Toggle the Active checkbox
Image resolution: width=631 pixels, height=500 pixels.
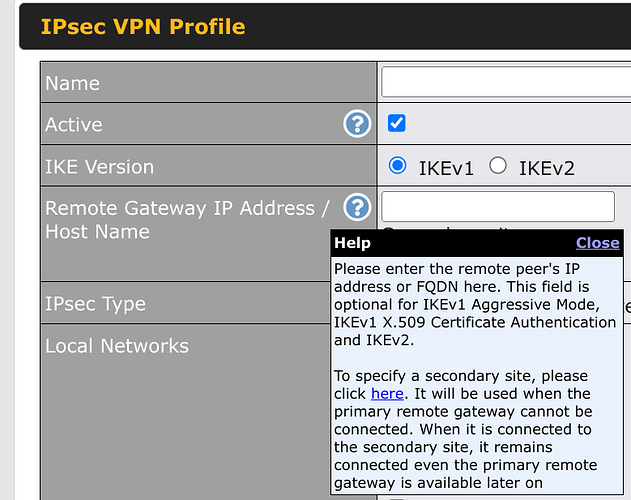(x=397, y=123)
